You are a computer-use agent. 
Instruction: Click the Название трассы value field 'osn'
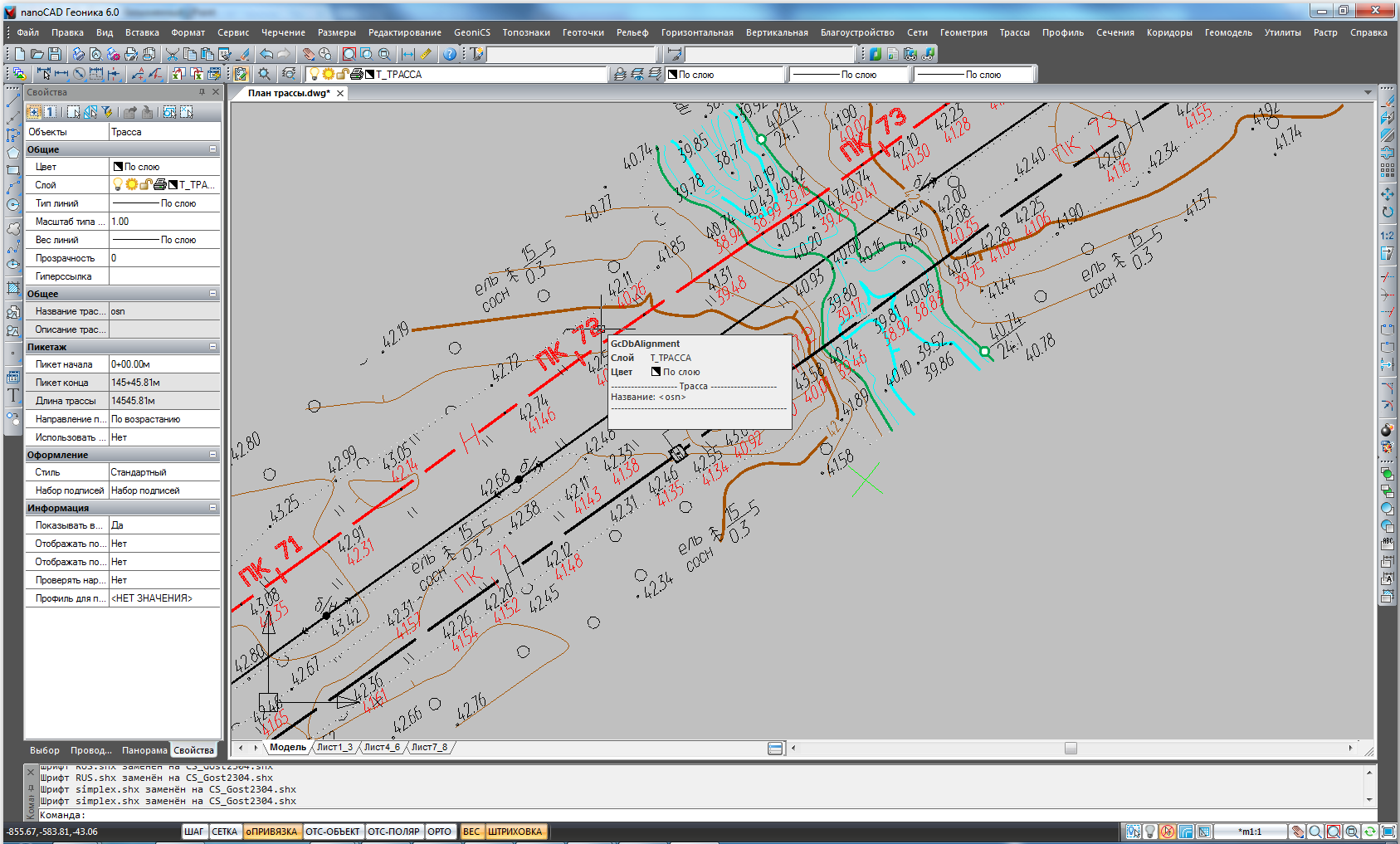click(165, 311)
